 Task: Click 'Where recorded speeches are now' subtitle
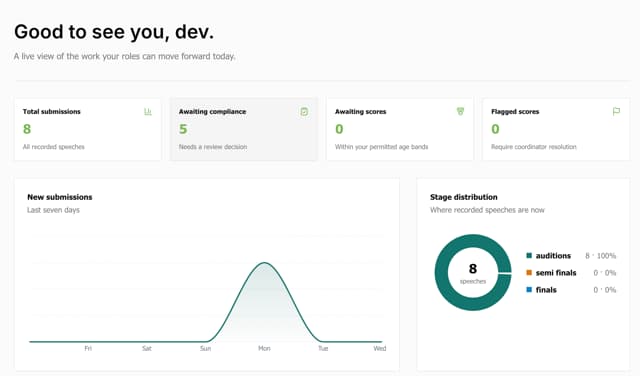[487, 210]
